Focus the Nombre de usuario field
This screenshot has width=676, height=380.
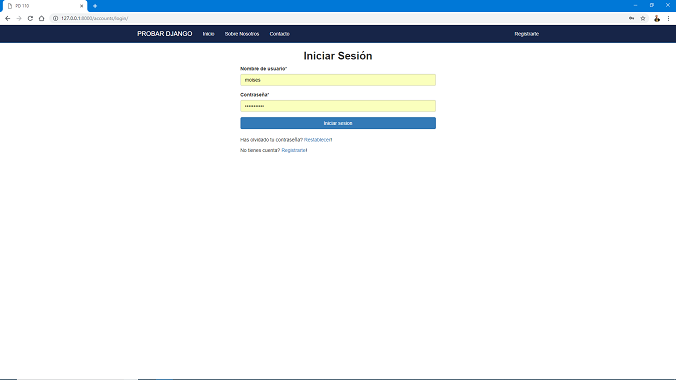pyautogui.click(x=338, y=80)
